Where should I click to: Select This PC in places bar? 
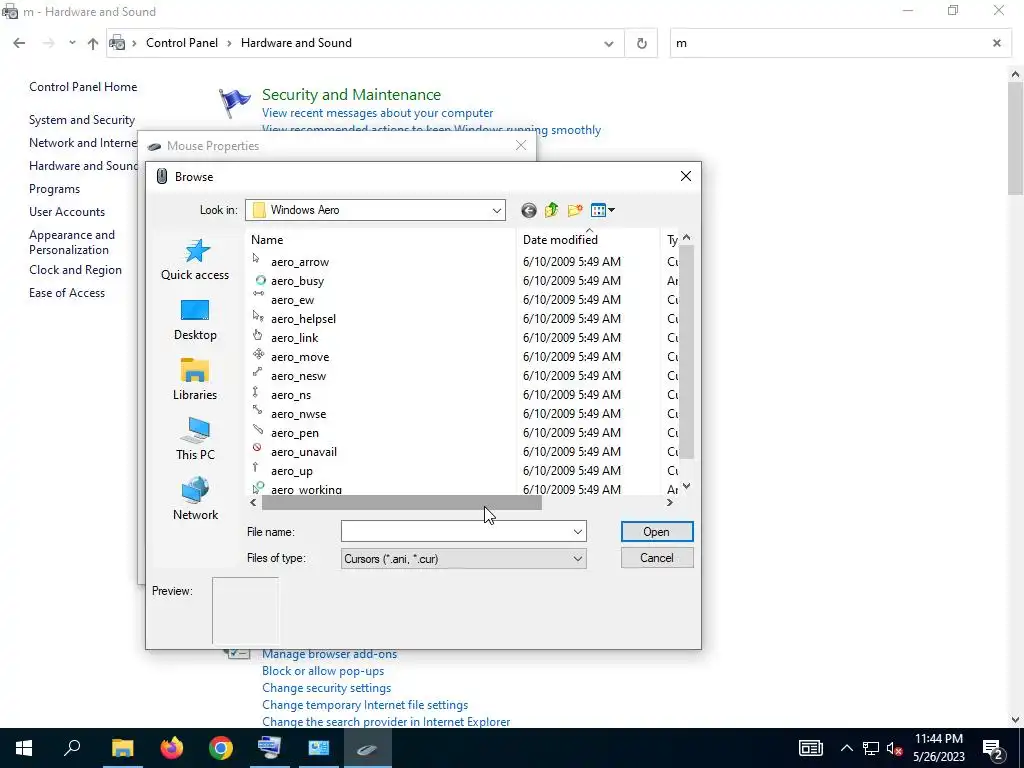tap(195, 439)
